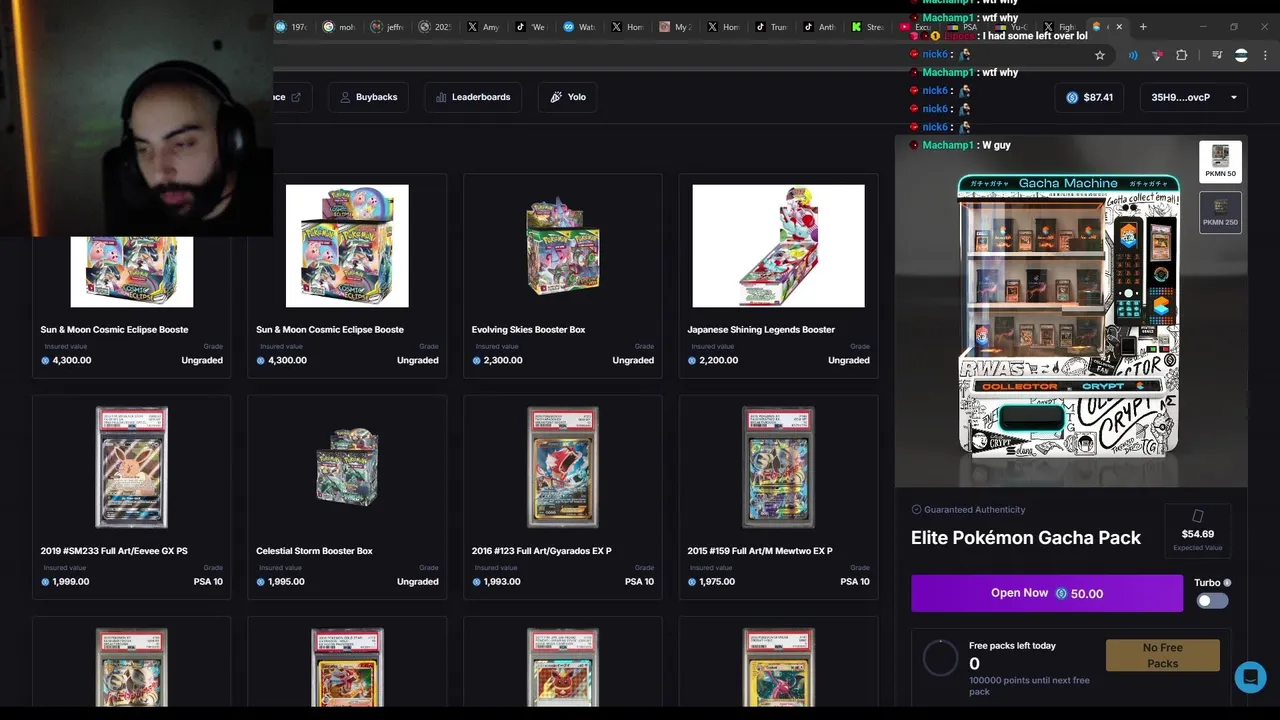1280x720 pixels.
Task: Click the Turbo info icon
Action: 1227,583
